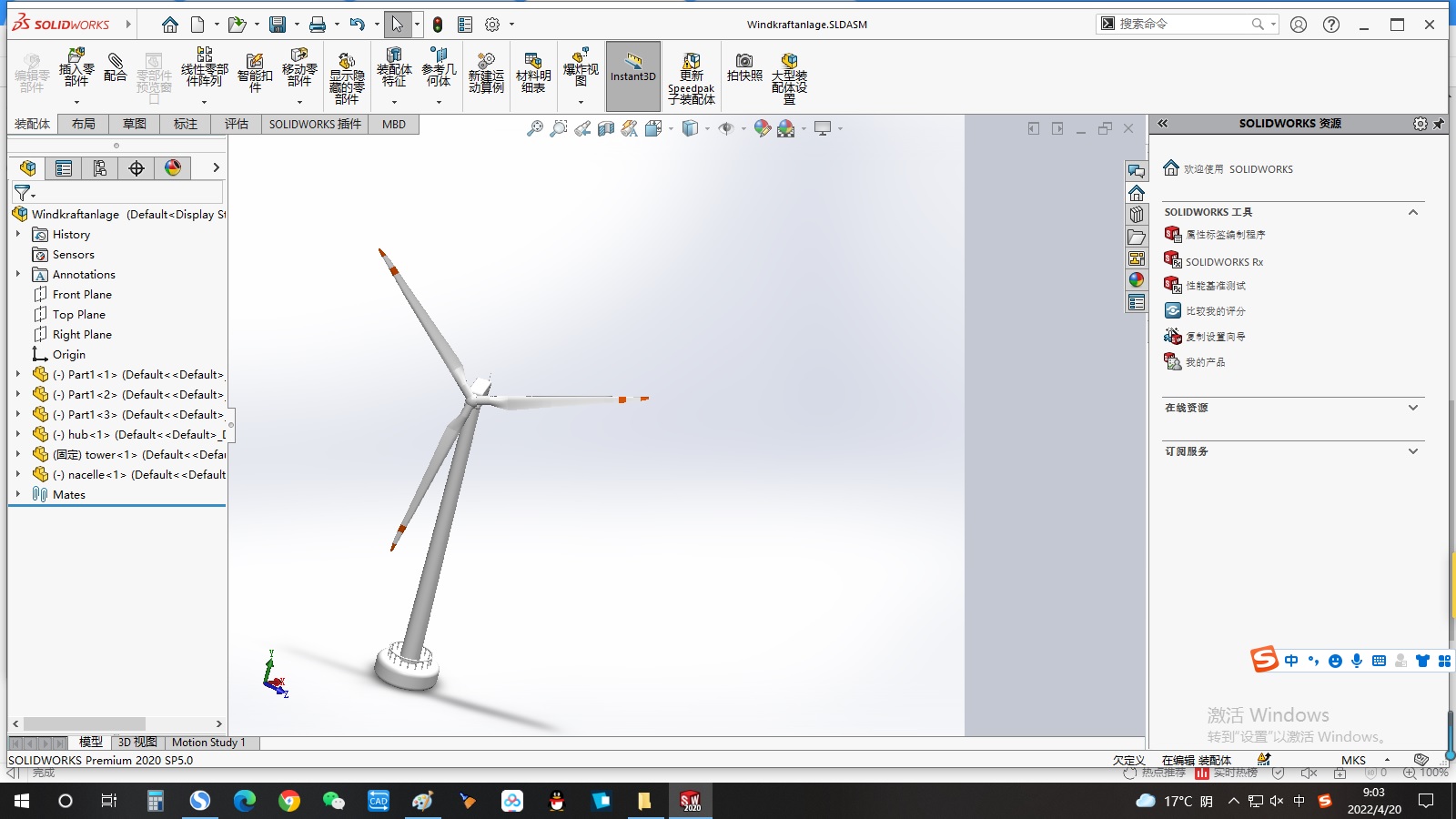Open 性能基准测试 link
This screenshot has width=1456, height=819.
pyautogui.click(x=1216, y=286)
